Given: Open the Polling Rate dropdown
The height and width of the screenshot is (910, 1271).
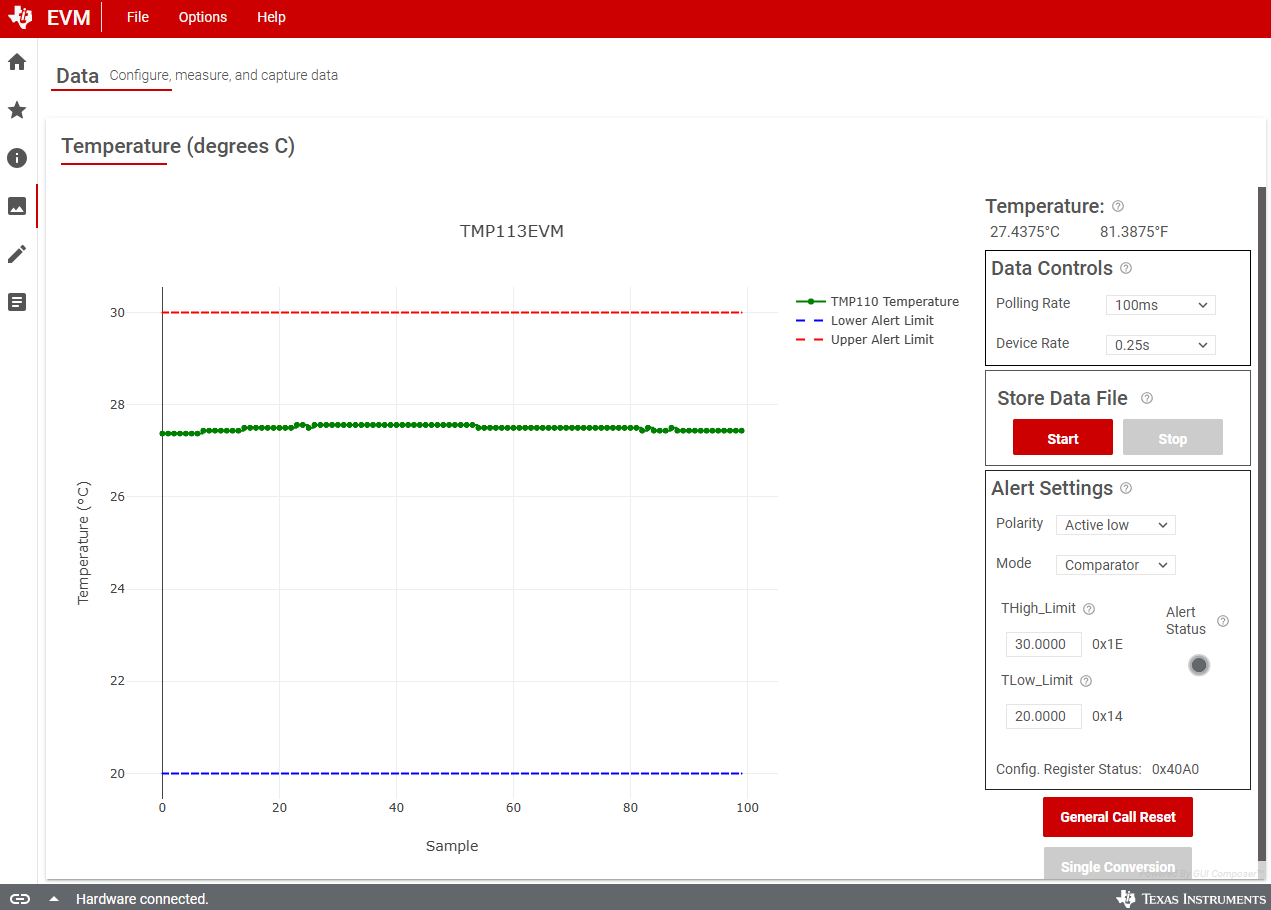Looking at the screenshot, I should (1160, 305).
